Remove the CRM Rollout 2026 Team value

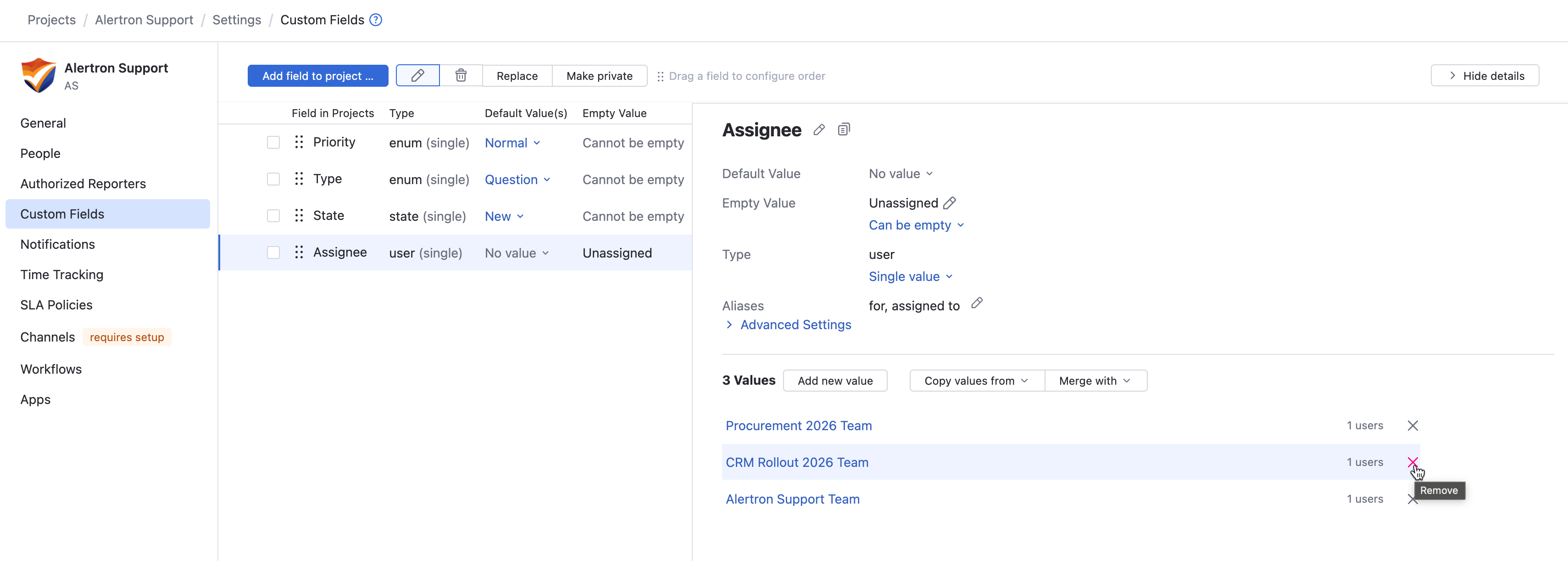point(1413,462)
